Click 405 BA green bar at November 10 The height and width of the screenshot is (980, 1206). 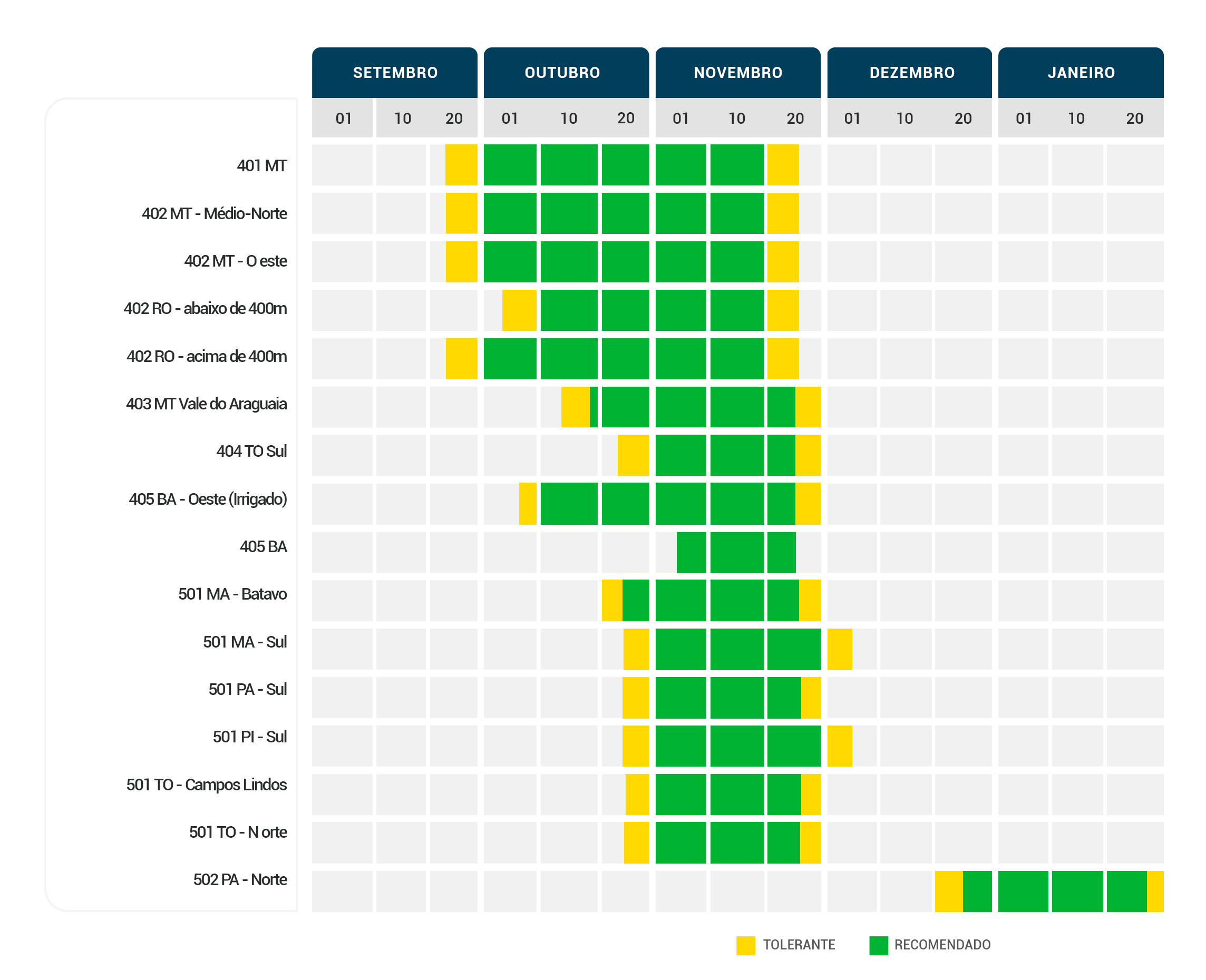736,552
